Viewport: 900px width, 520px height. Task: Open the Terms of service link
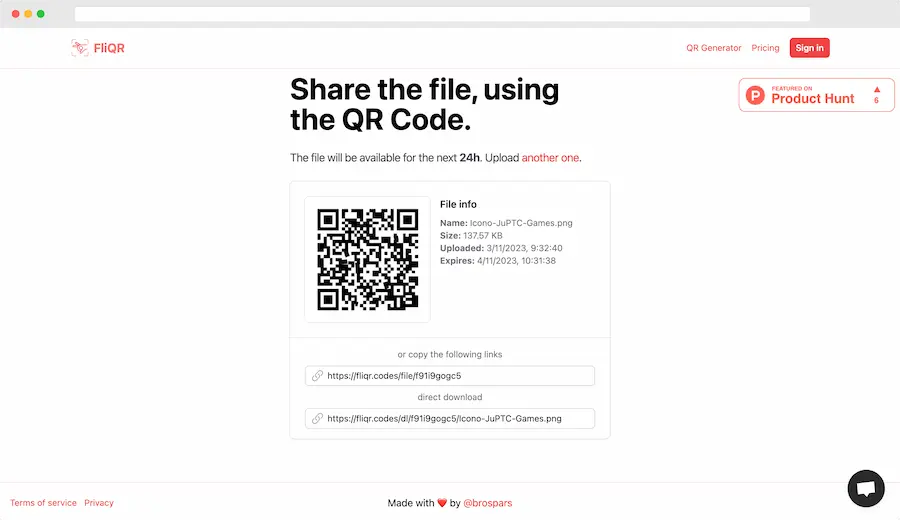(43, 503)
